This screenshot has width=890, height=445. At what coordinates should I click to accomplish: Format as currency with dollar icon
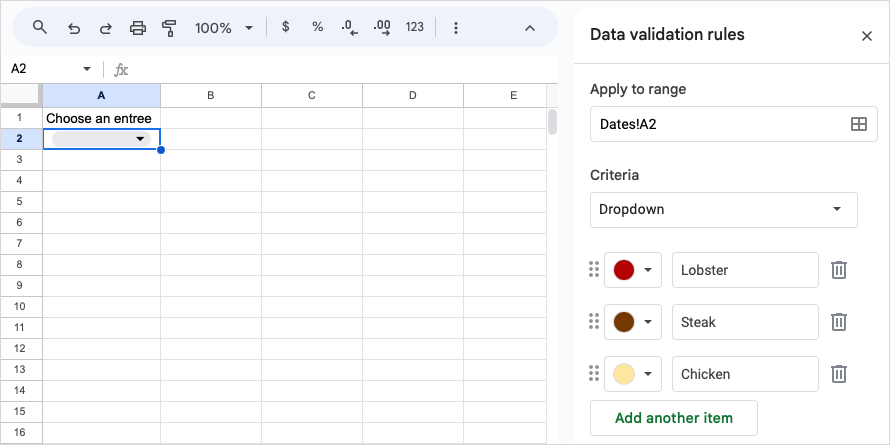[286, 27]
